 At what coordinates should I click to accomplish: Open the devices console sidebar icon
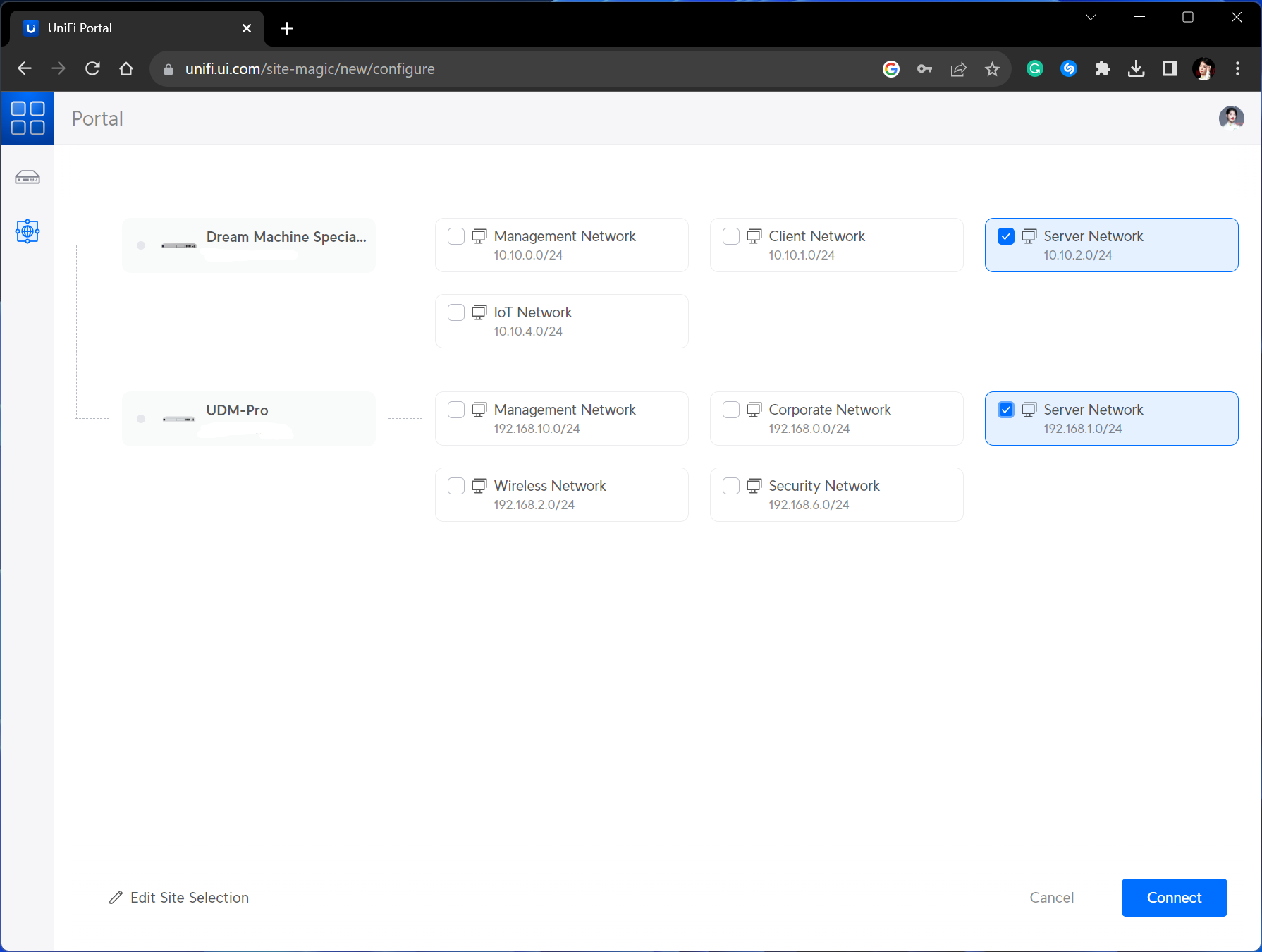[x=27, y=177]
